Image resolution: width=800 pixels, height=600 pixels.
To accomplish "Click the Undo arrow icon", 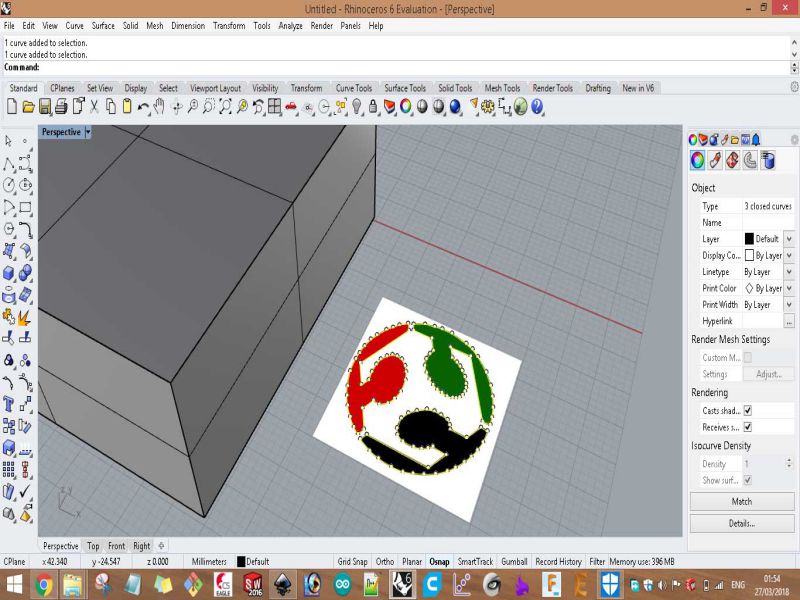I will (143, 107).
